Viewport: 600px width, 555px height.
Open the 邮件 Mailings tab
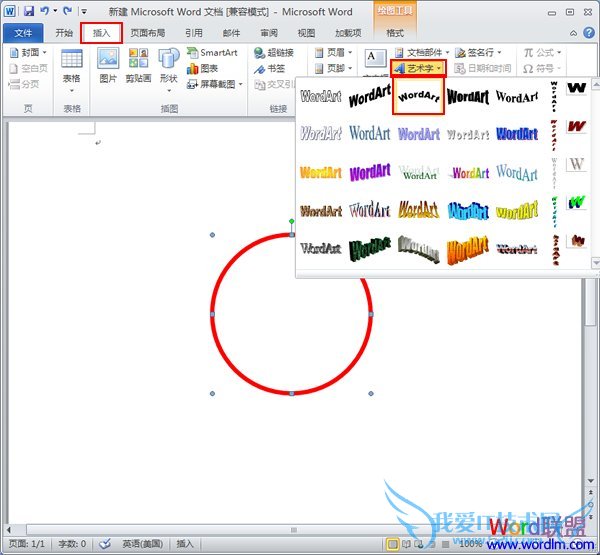tap(232, 33)
